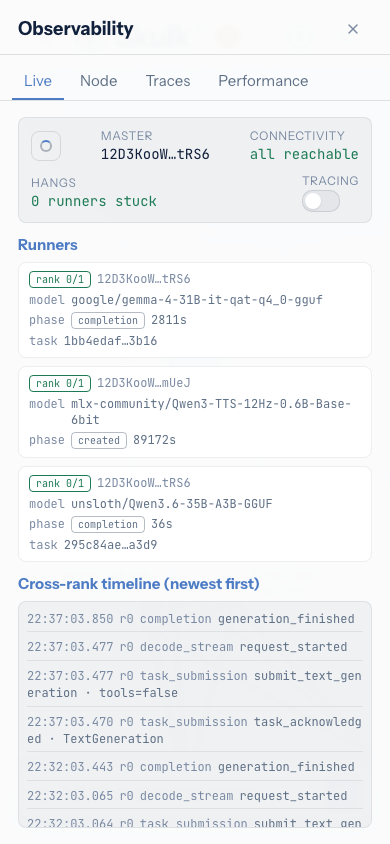Select task ID 1bb4edaf…3b16

click(110, 341)
